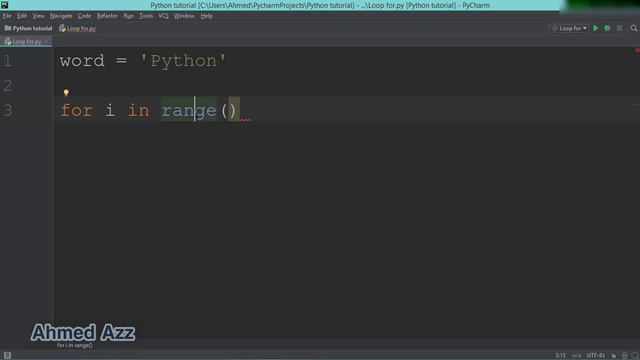
Task: Open the File menu
Action: pyautogui.click(x=7, y=16)
